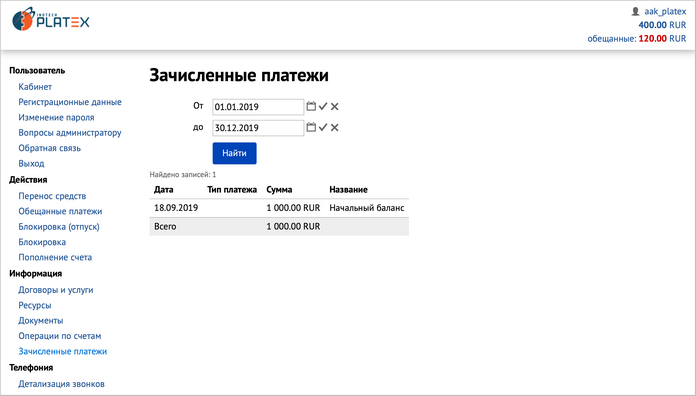Open Кабинет in the sidebar
The image size is (696, 396).
pyautogui.click(x=35, y=87)
